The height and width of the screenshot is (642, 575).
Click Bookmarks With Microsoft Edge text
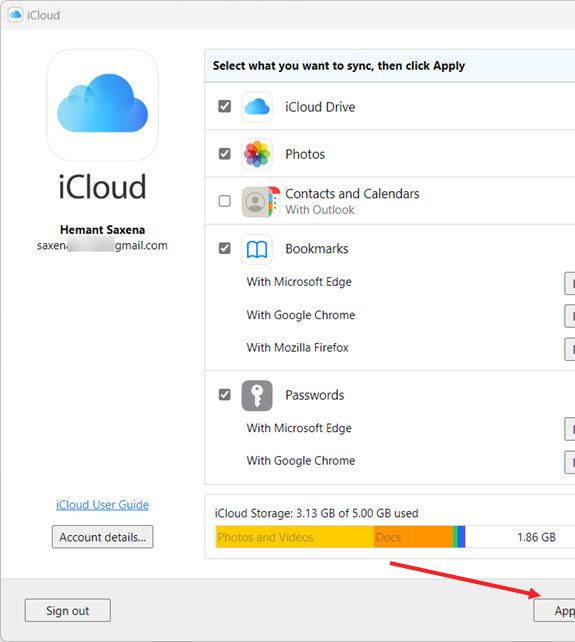coord(299,282)
